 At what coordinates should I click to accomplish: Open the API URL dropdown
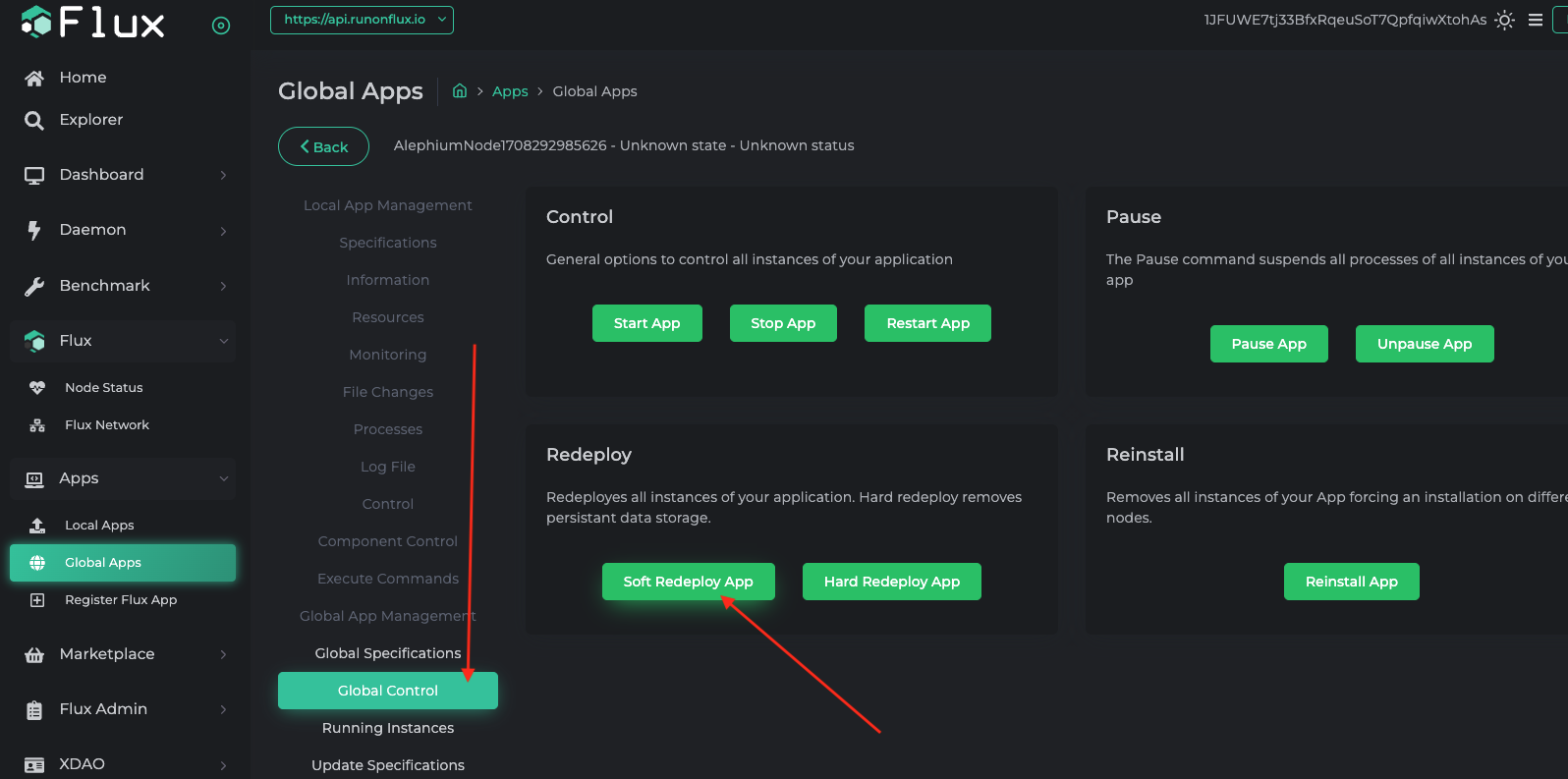(362, 20)
